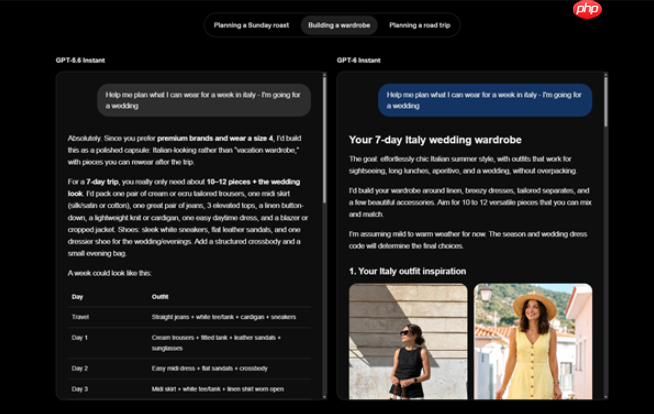Click the Your 7-day Italy wedding wardrobe heading
The image size is (654, 414).
pyautogui.click(x=435, y=140)
